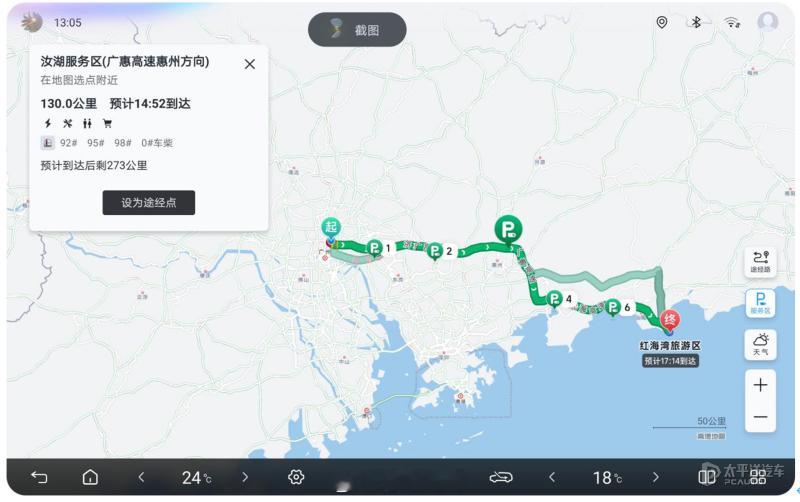Tap the back arrow in bottom bar

tap(39, 477)
